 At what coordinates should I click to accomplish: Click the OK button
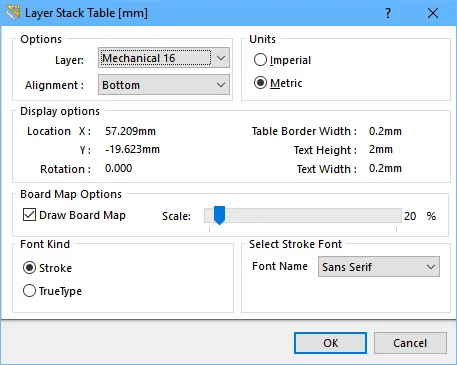[x=330, y=343]
